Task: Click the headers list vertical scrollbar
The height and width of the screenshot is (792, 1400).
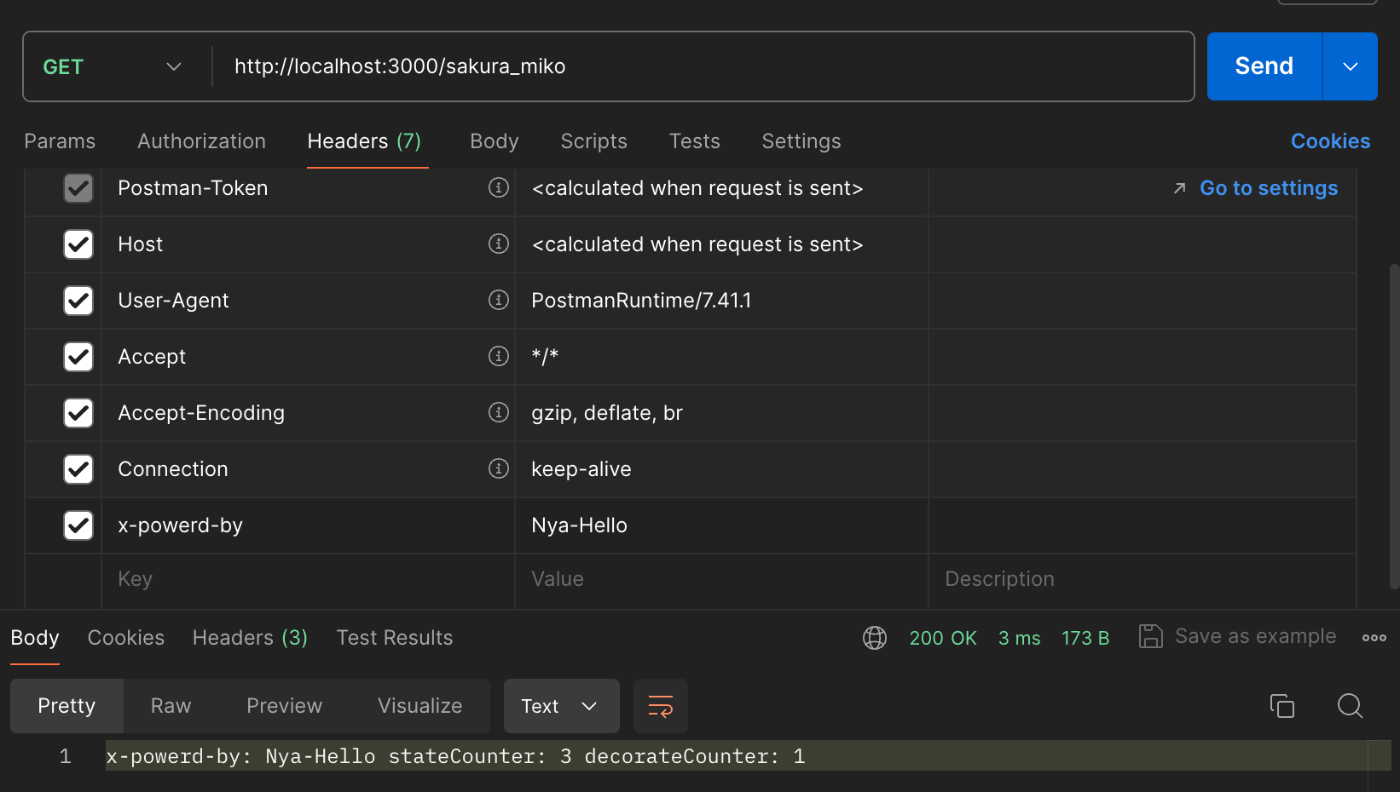Action: coord(1394,426)
